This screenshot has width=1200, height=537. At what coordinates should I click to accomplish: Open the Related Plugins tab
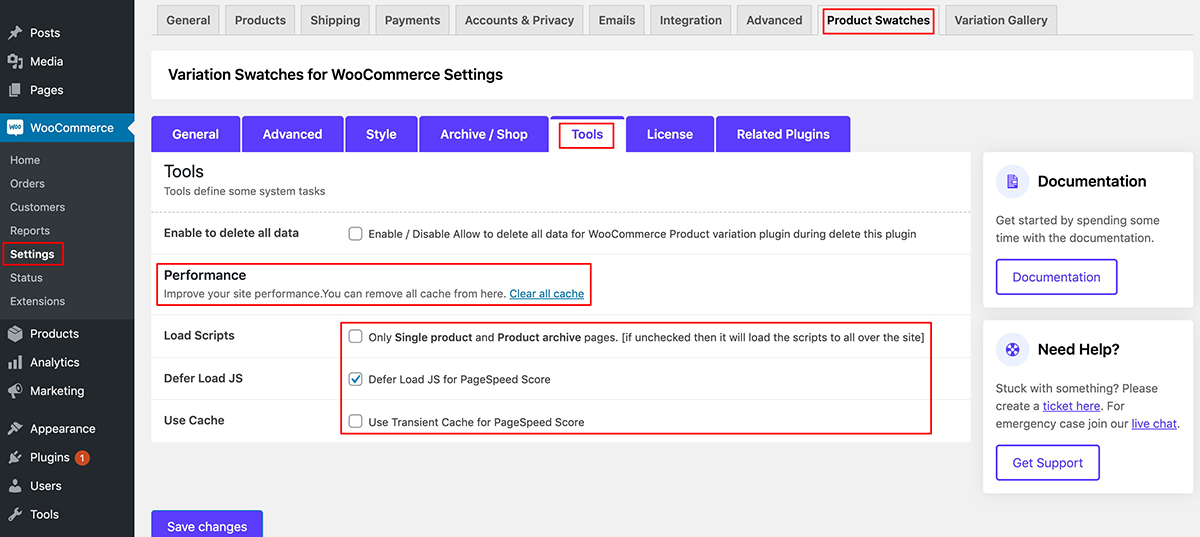pos(783,134)
